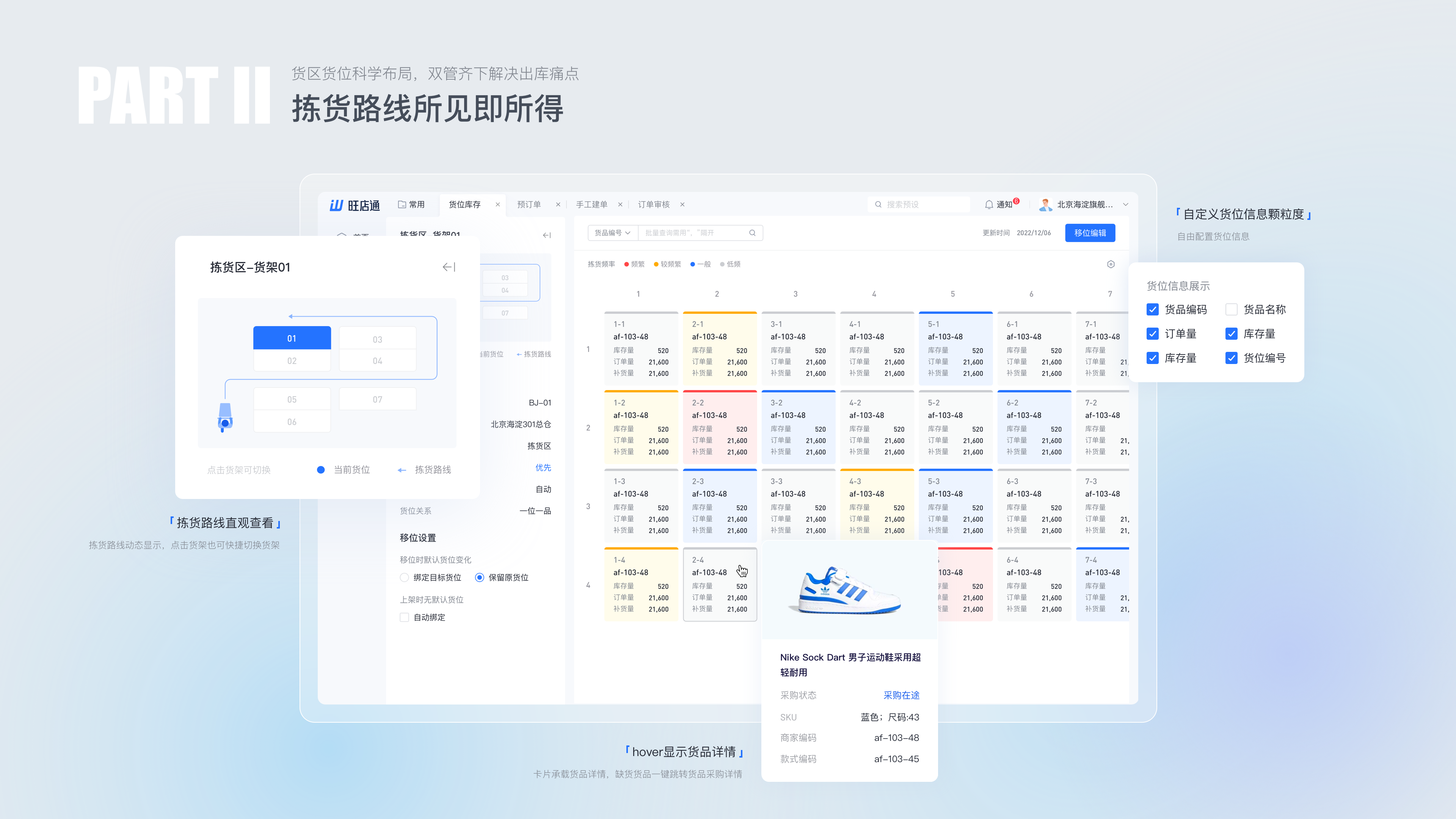Select the 绑定目标货位 radio option
This screenshot has height=819, width=1456.
404,577
